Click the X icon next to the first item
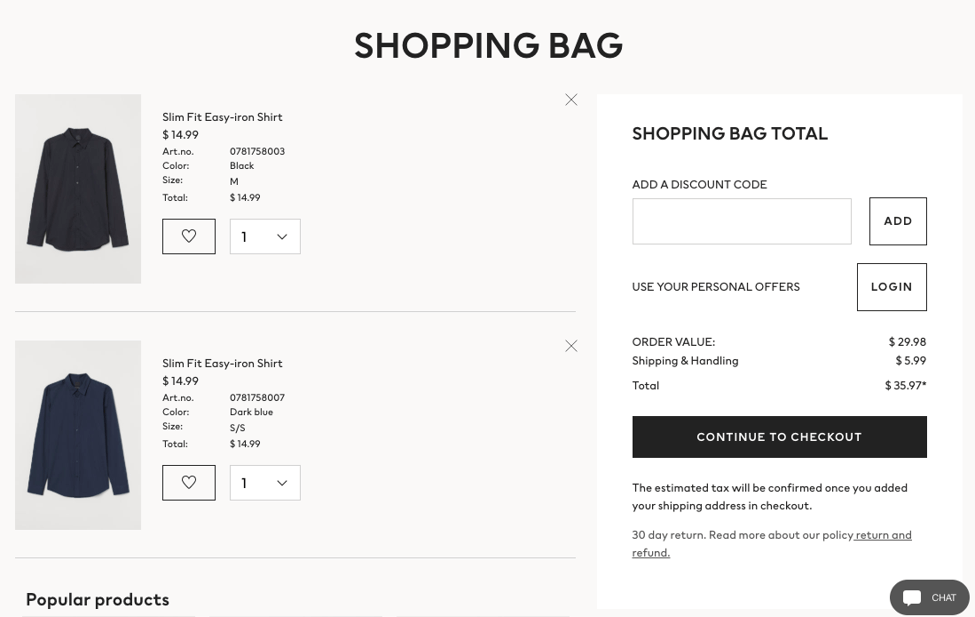 (571, 99)
